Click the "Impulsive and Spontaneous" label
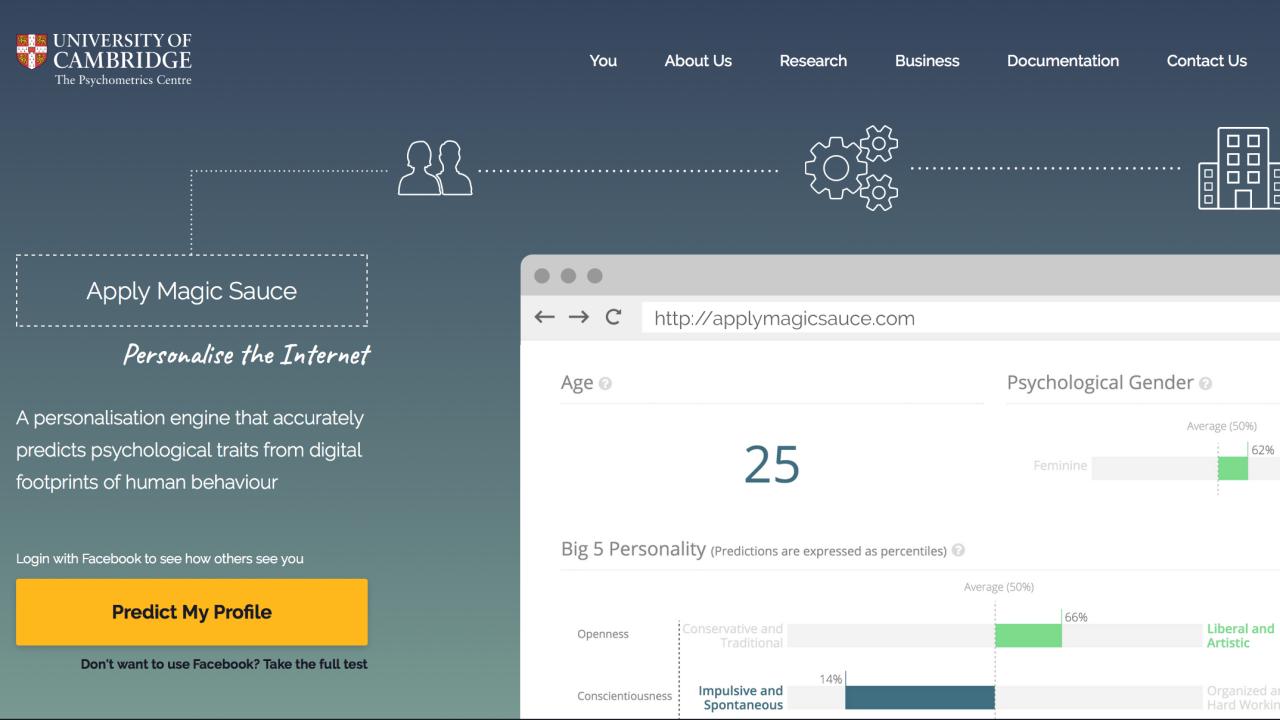This screenshot has width=1280, height=720. click(x=741, y=698)
